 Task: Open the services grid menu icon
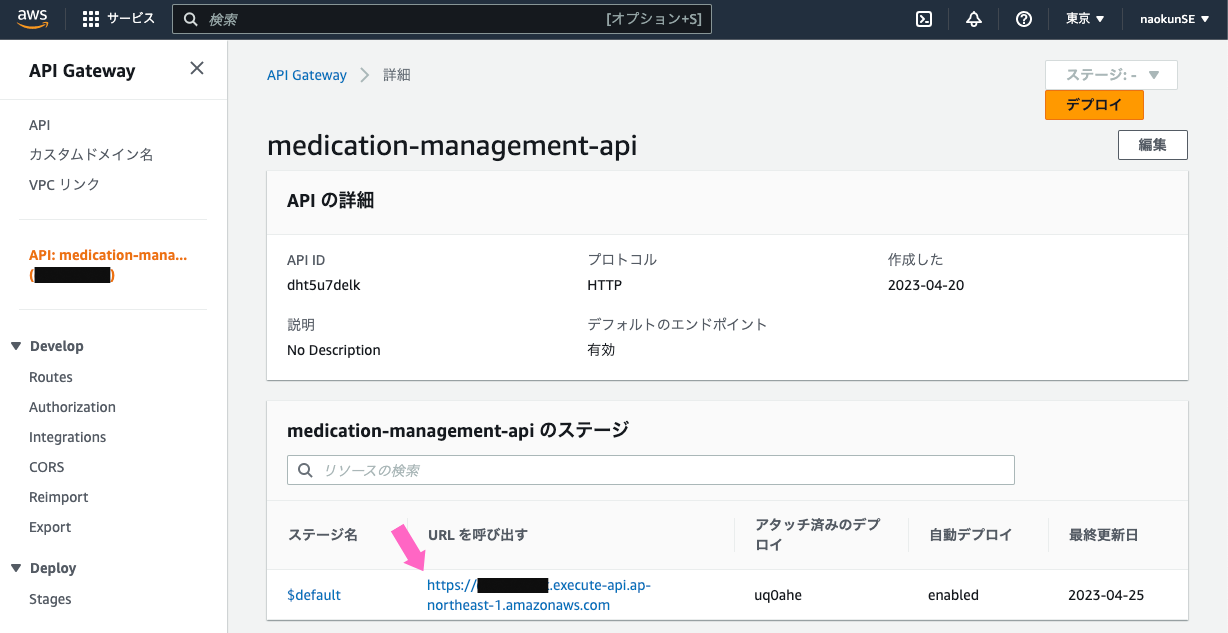click(x=91, y=19)
